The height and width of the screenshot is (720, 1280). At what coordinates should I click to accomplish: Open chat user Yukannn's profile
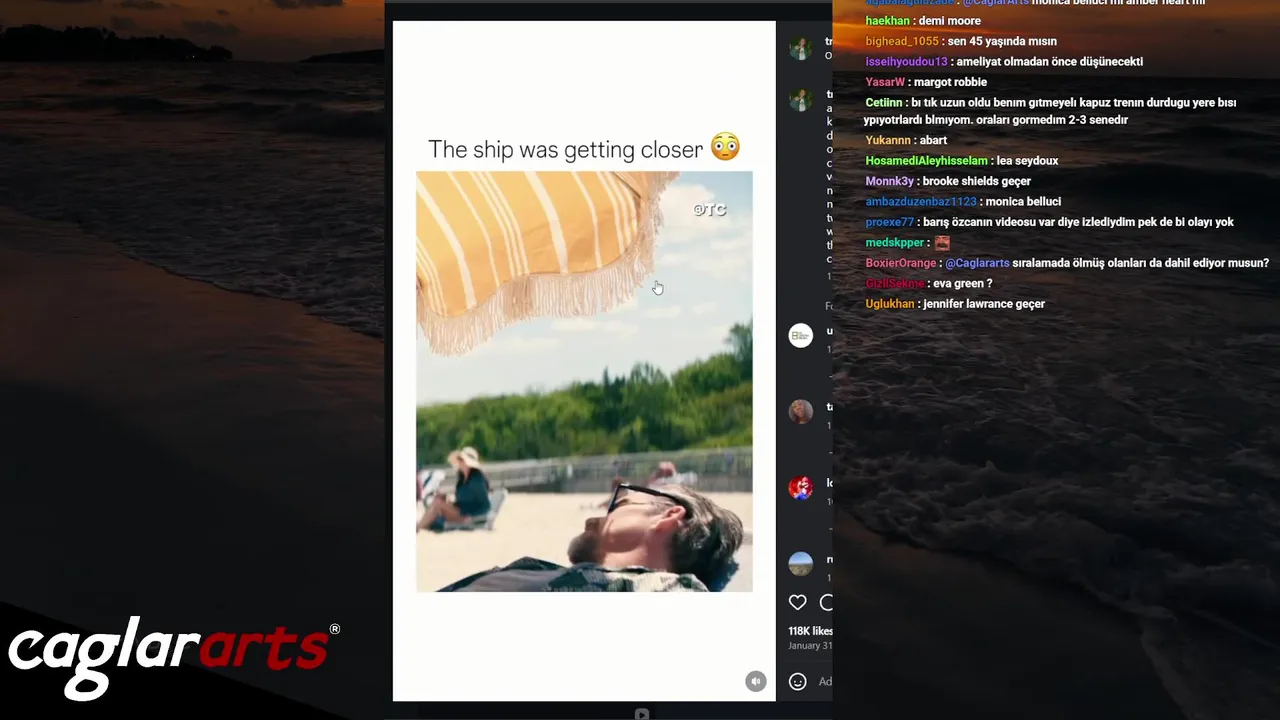[888, 140]
